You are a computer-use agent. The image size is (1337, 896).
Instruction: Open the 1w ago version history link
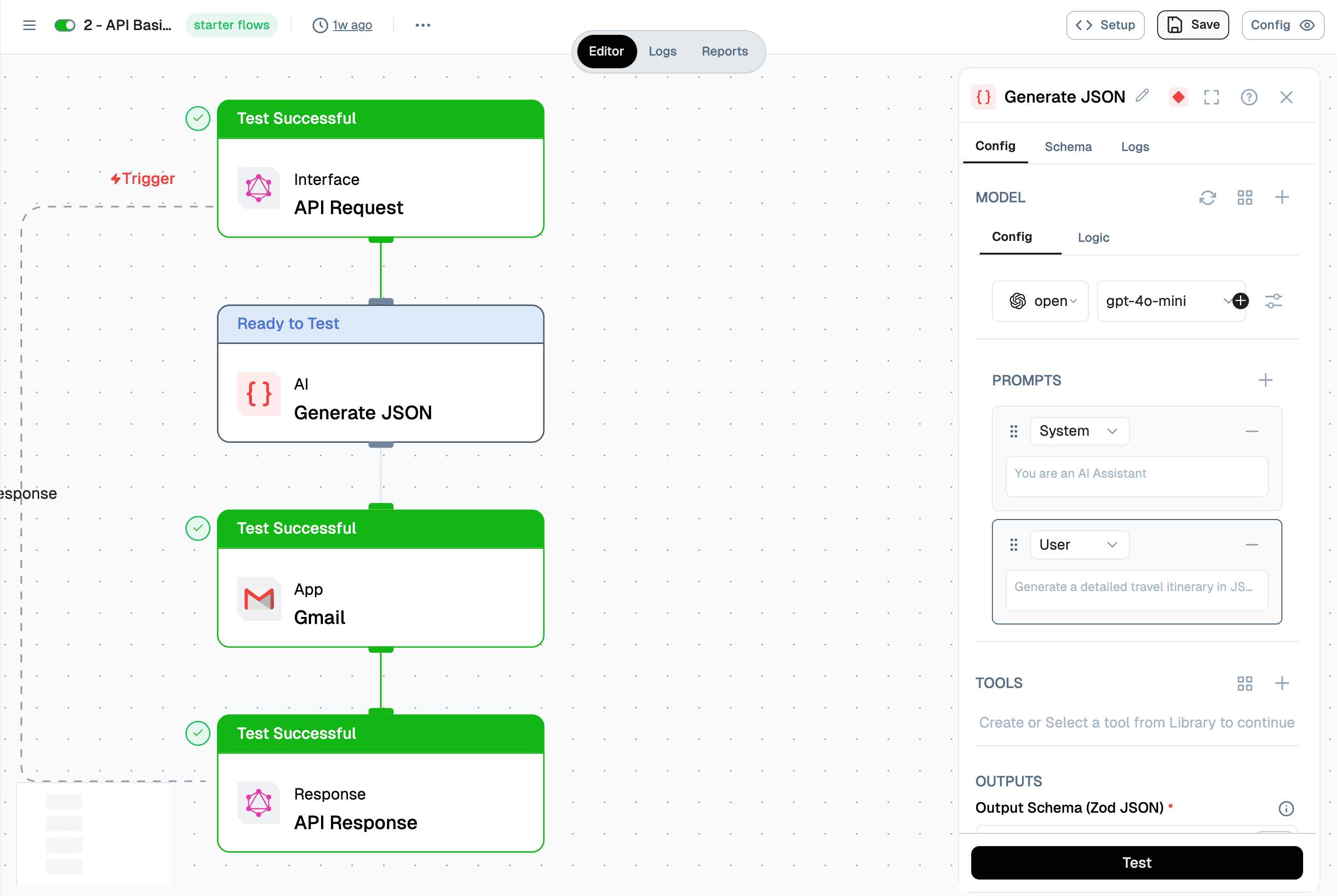(352, 25)
